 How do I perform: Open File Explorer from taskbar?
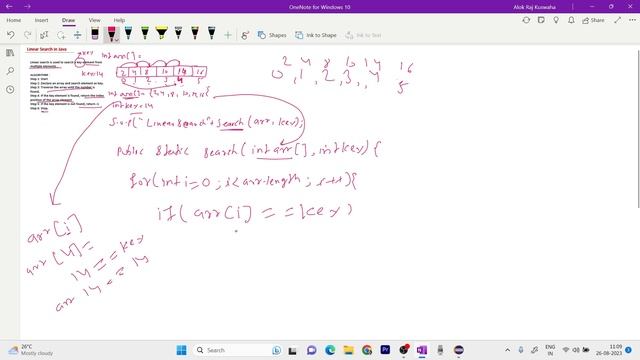click(349, 350)
